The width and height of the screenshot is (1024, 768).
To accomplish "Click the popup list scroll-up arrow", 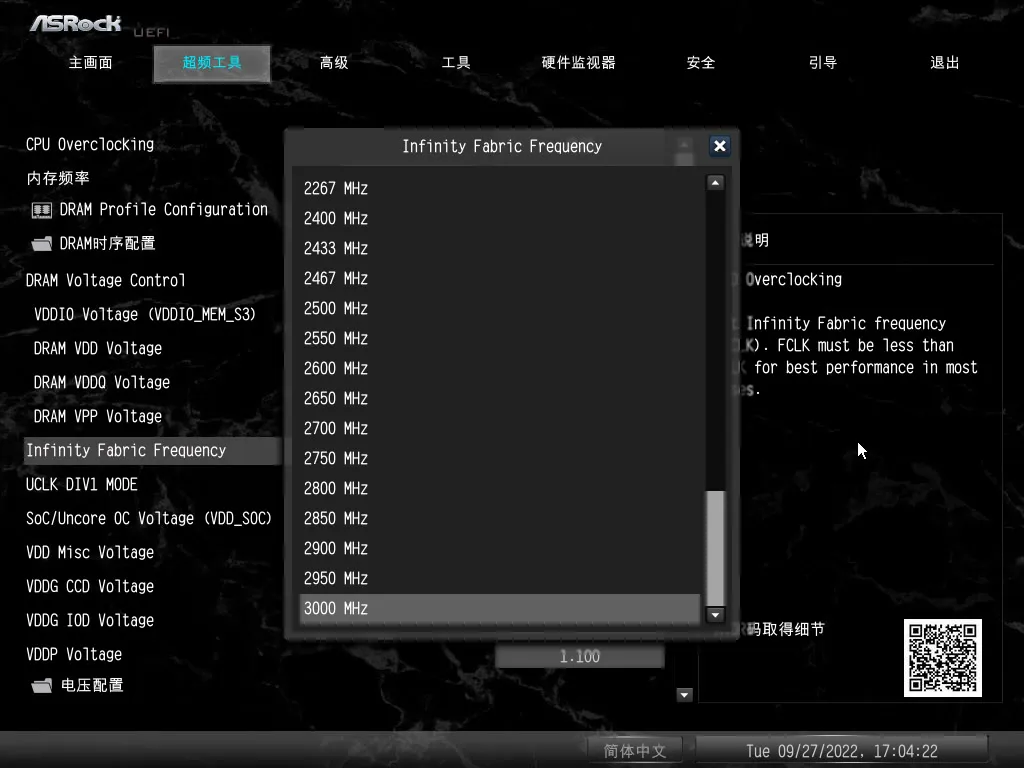I will pyautogui.click(x=715, y=183).
